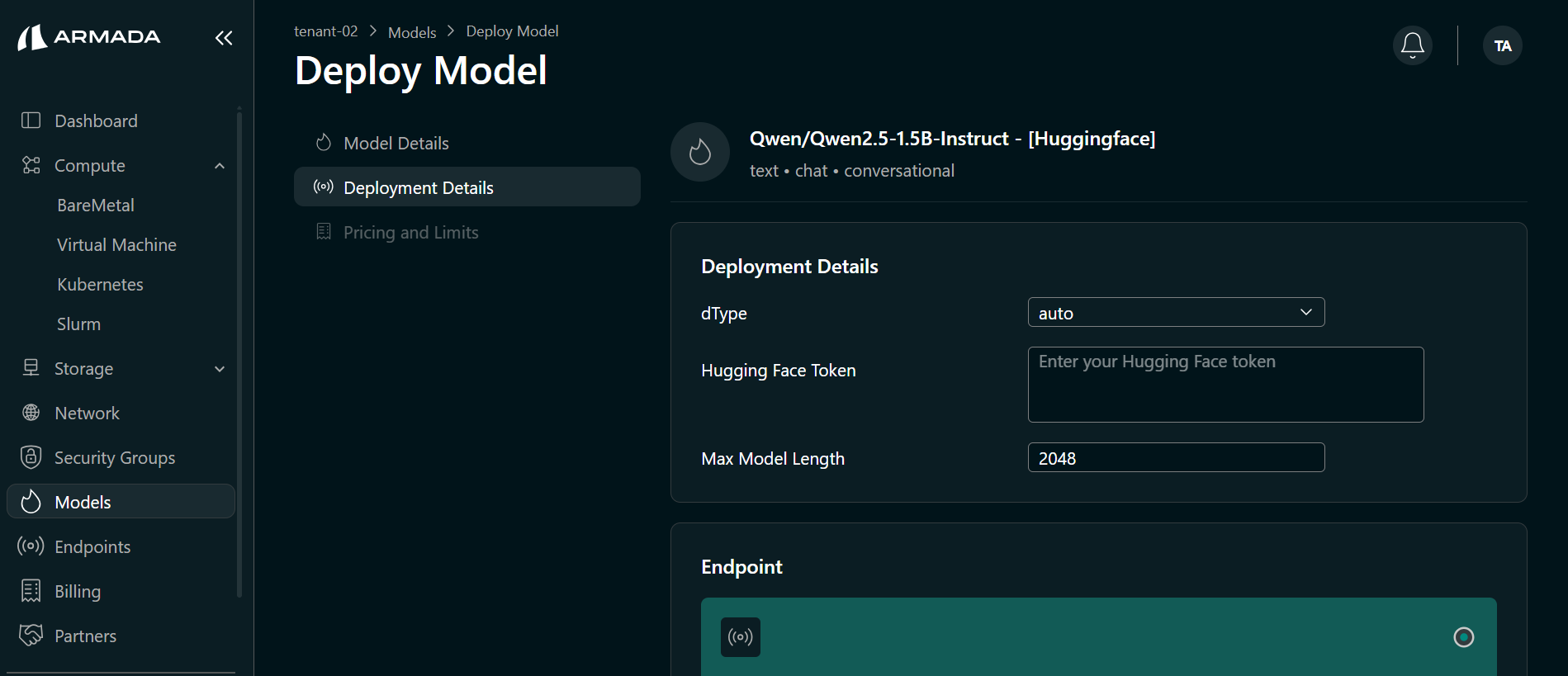Screen dimensions: 1568x676
Task: Focus the Hugging Face Token field
Action: [x=1225, y=385]
